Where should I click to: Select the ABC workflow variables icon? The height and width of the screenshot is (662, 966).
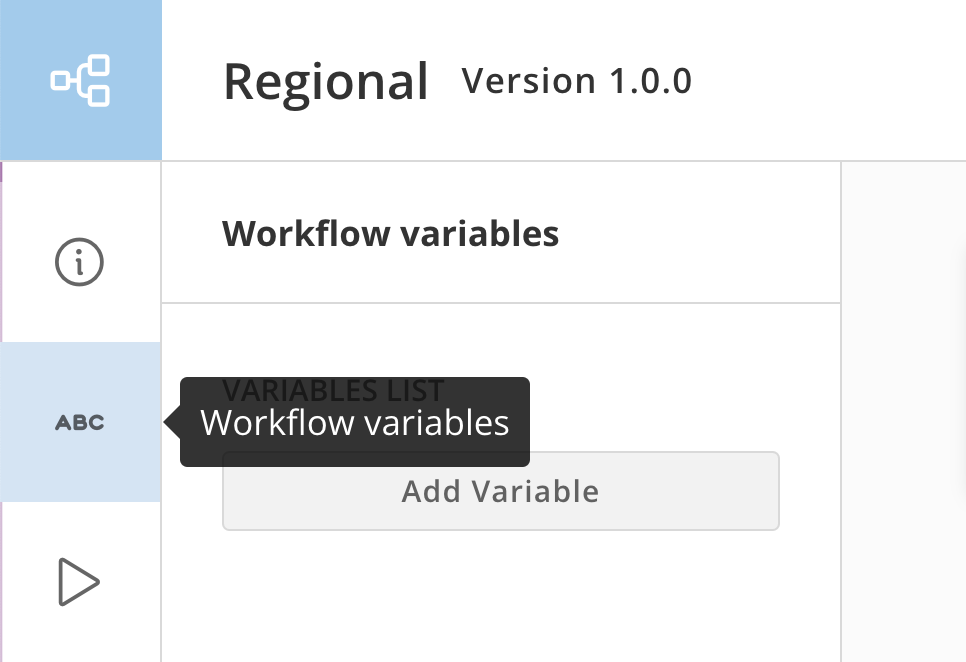80,422
